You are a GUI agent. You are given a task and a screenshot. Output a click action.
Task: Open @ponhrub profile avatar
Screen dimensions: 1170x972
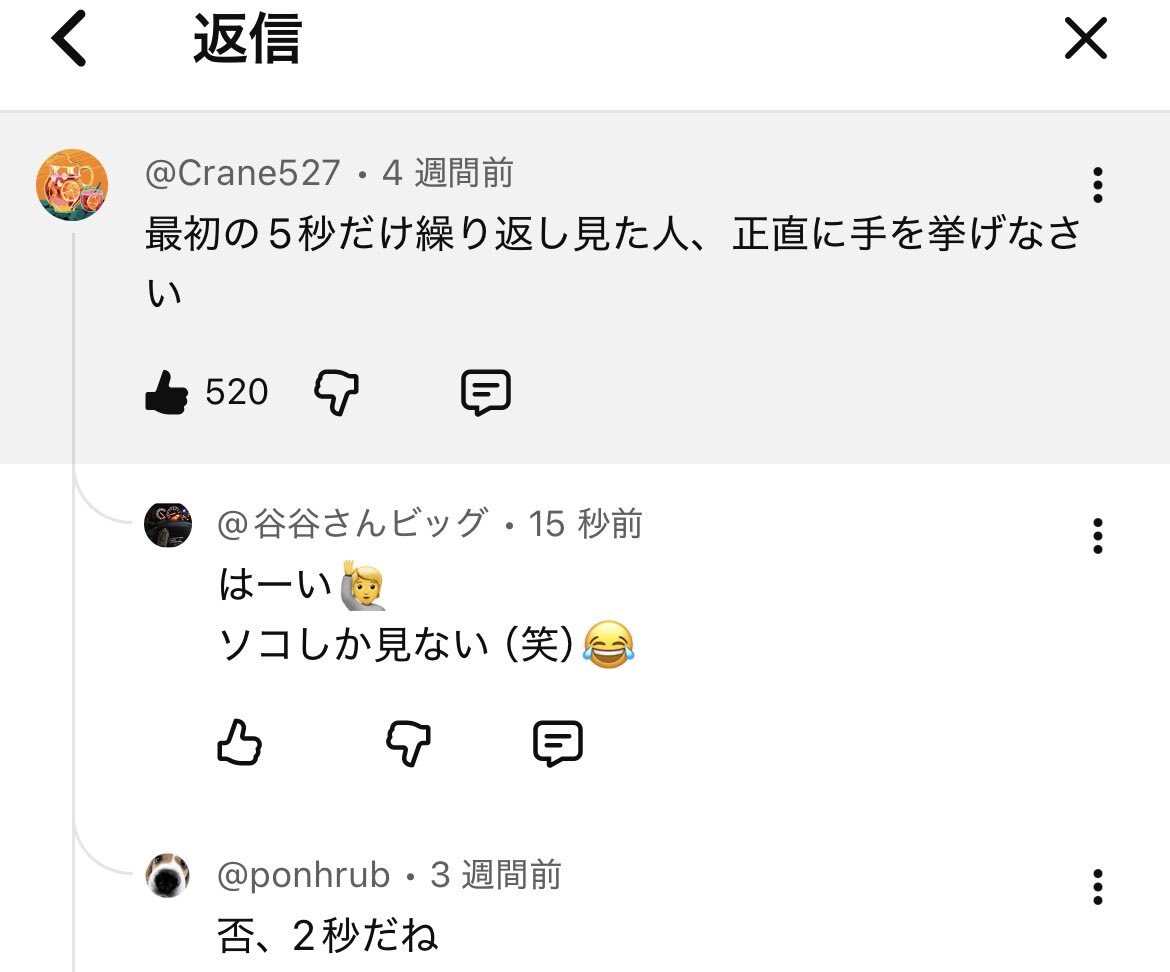(168, 876)
